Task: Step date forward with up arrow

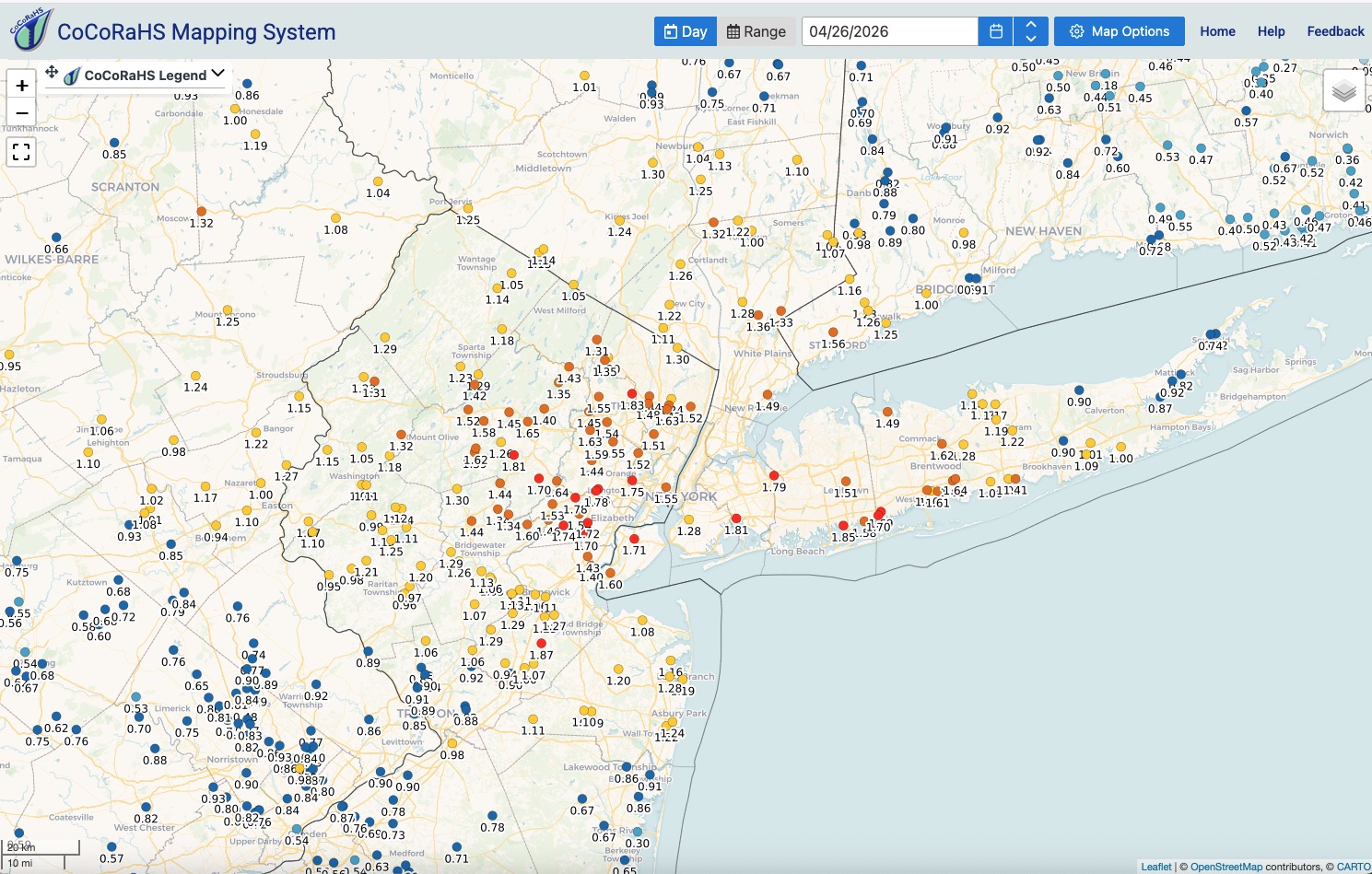Action: pos(1030,24)
